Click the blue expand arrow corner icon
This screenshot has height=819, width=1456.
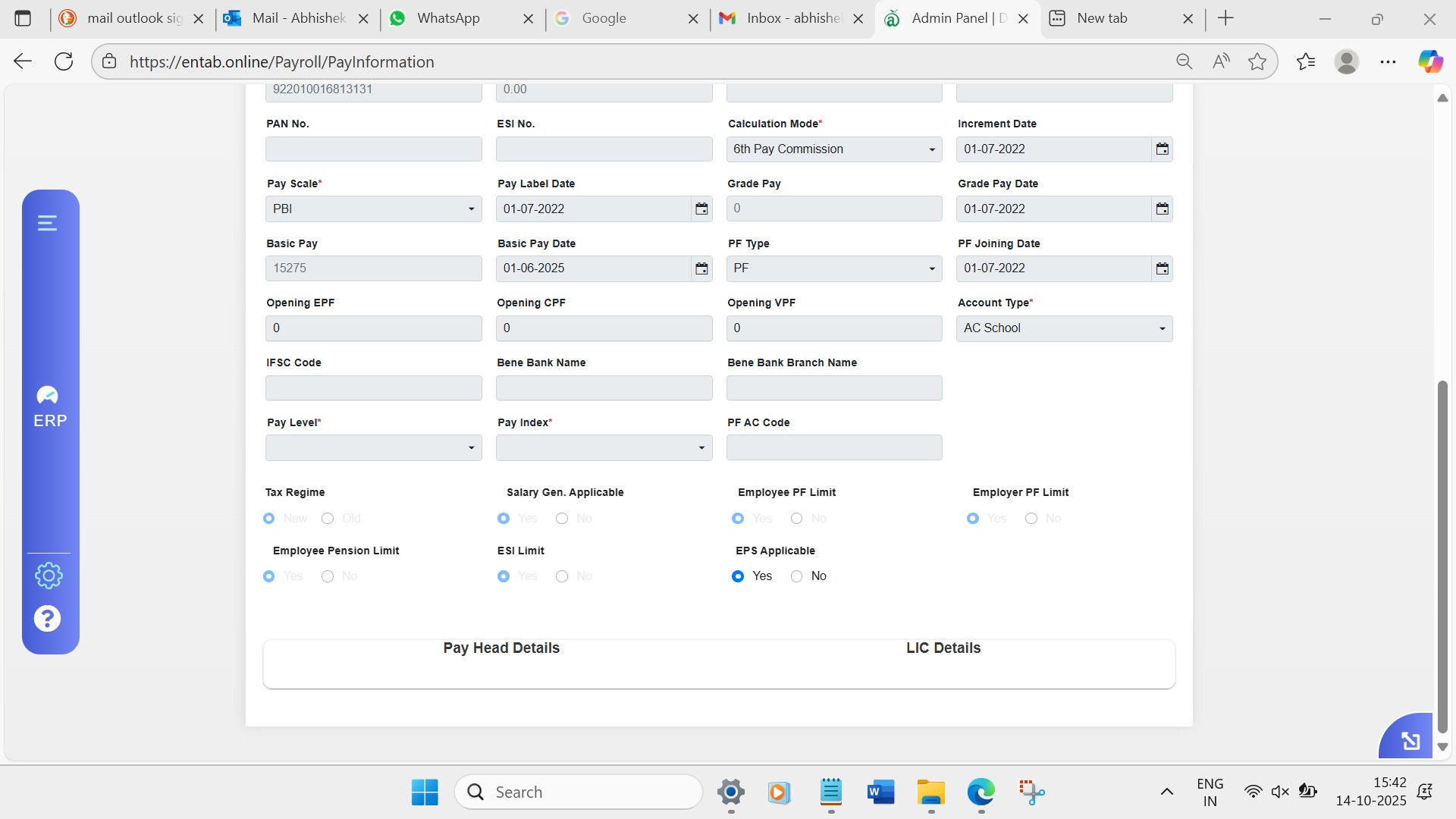coord(1410,740)
